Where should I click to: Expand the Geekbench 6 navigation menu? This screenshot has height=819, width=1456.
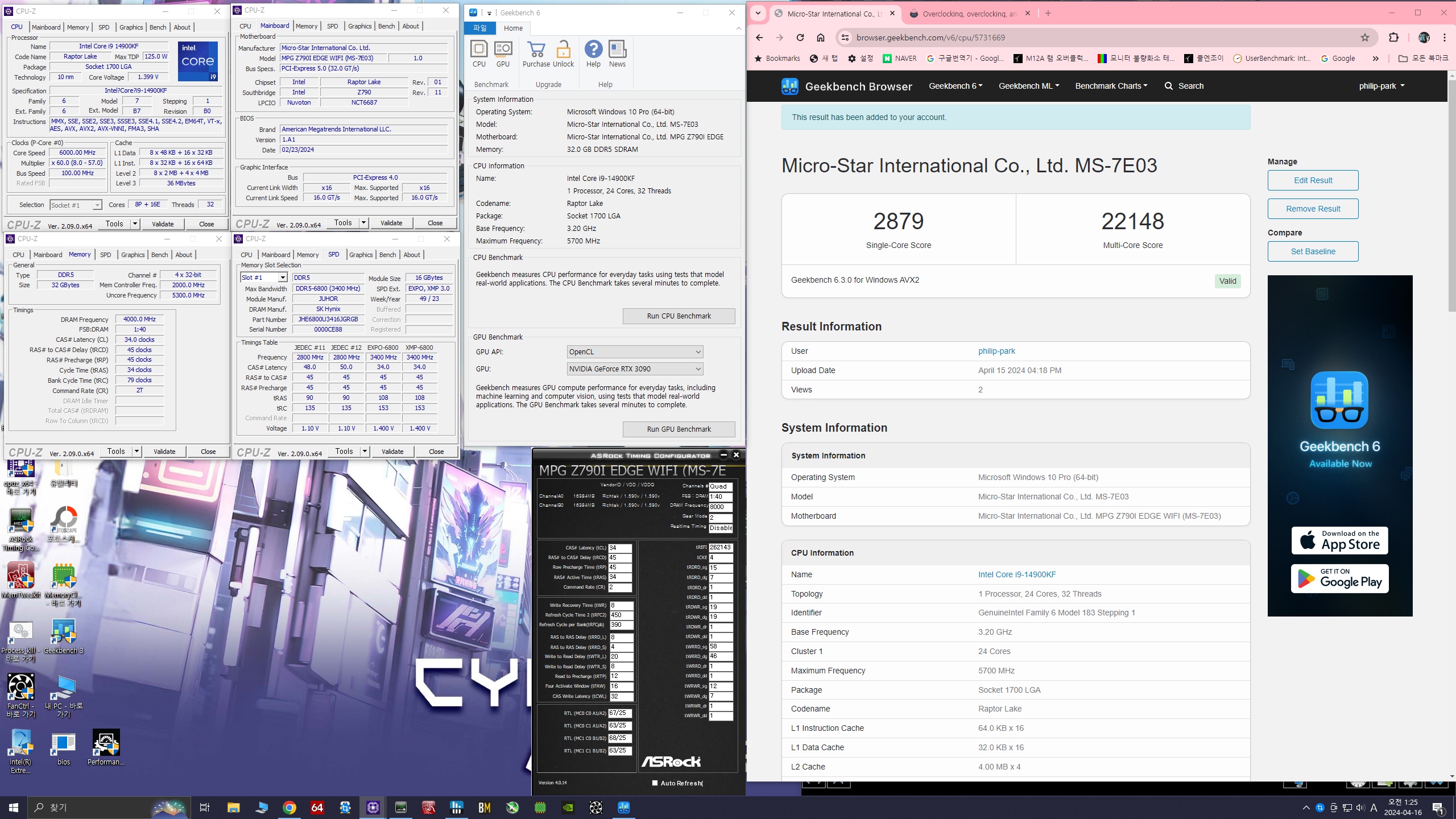pos(955,86)
